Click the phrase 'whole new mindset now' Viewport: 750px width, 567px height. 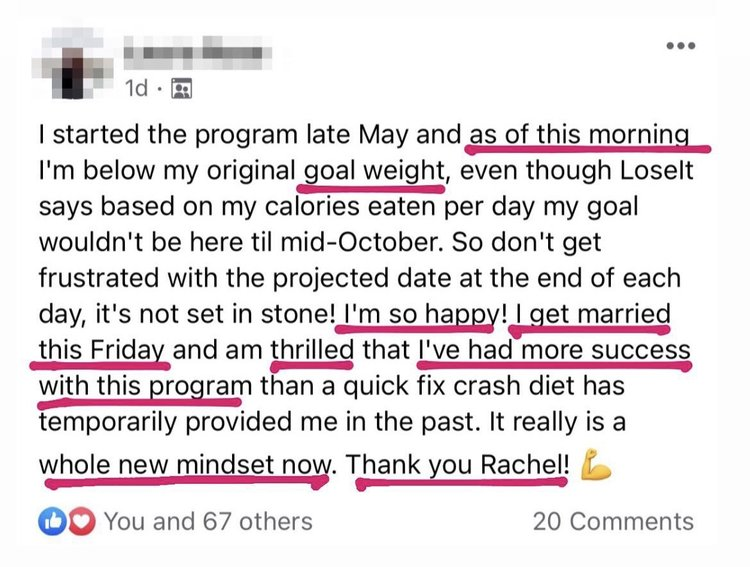point(187,465)
